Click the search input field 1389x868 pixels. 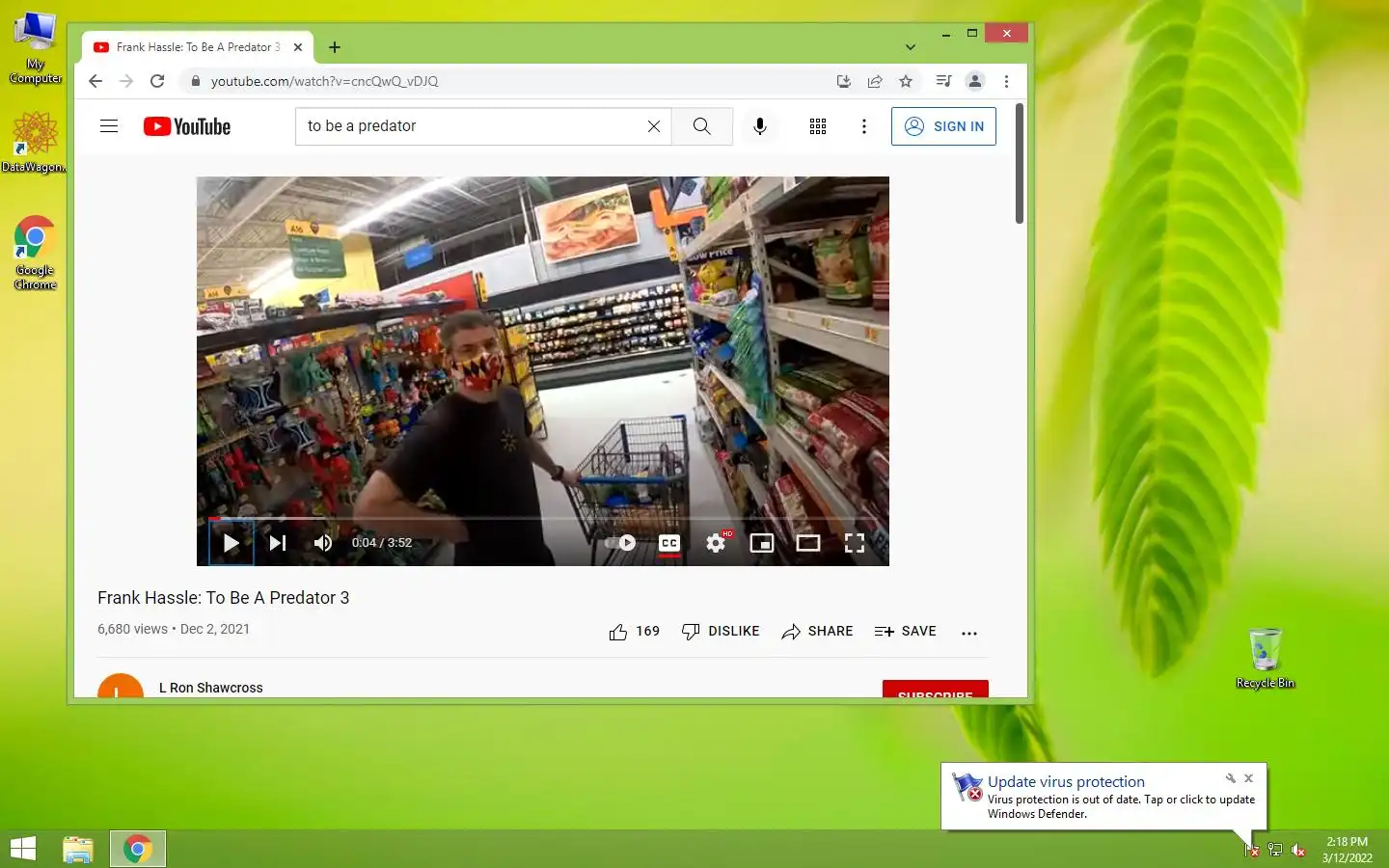tap(473, 126)
